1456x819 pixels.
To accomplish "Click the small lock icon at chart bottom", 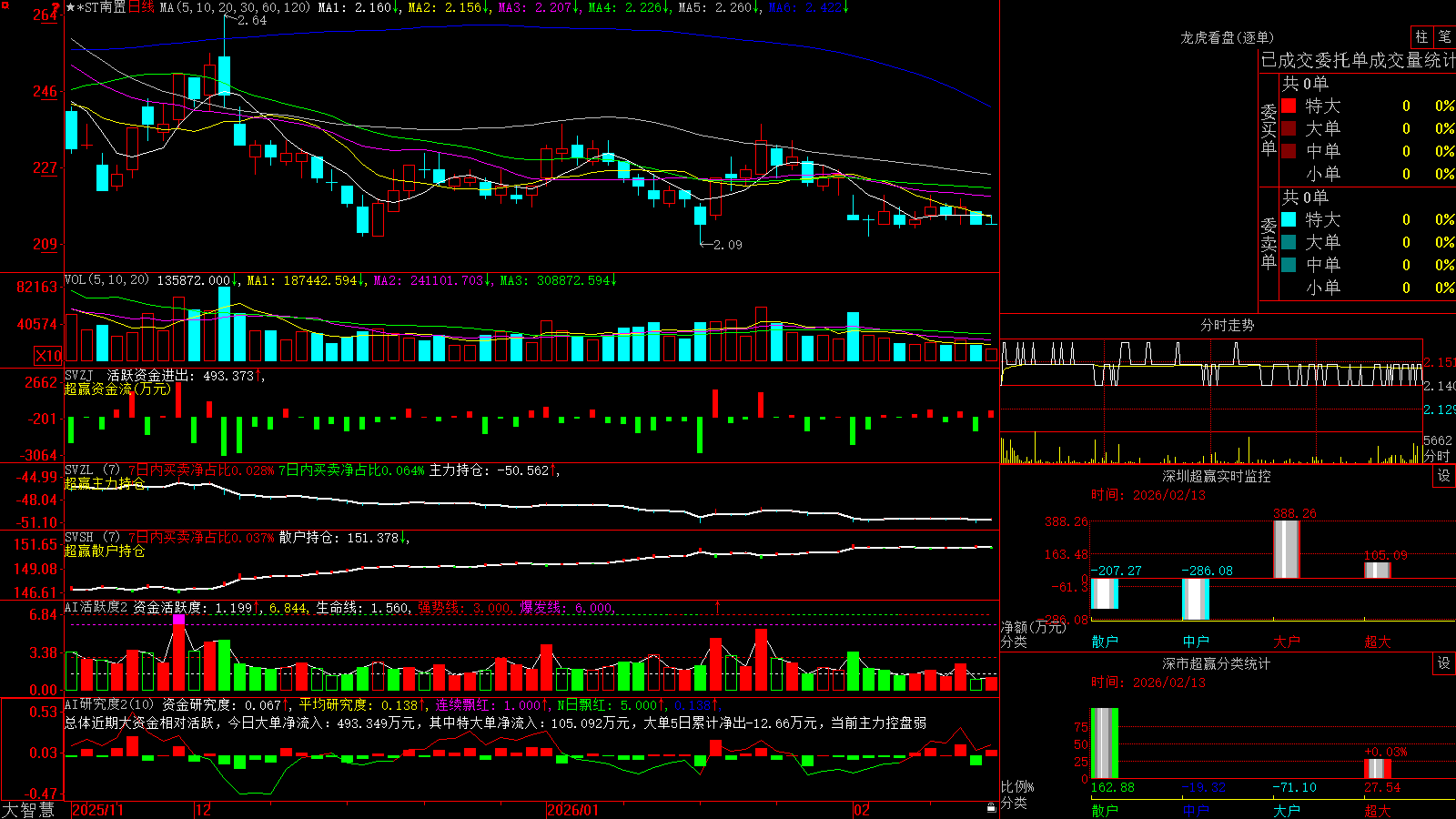I will pos(992,808).
